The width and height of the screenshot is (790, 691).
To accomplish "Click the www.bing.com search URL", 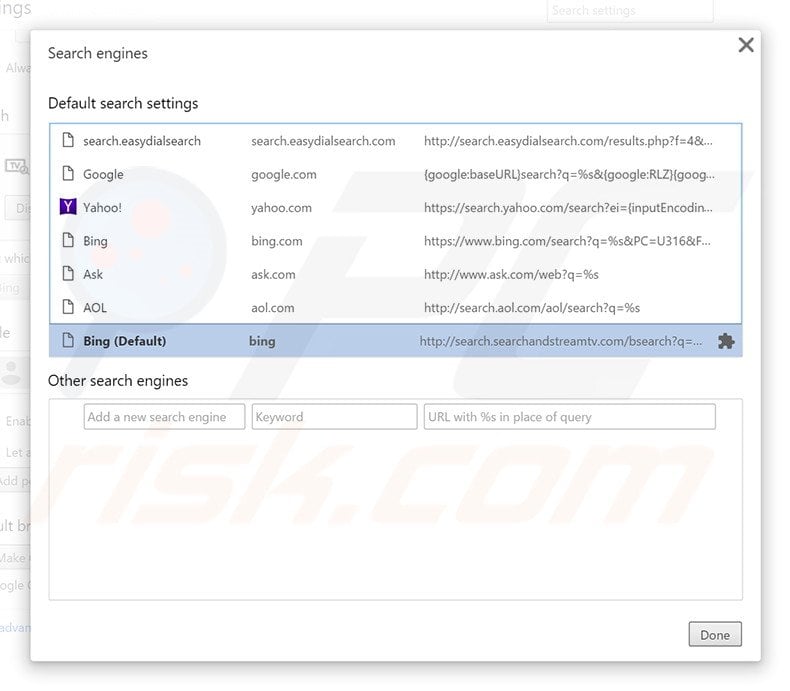I will [567, 241].
